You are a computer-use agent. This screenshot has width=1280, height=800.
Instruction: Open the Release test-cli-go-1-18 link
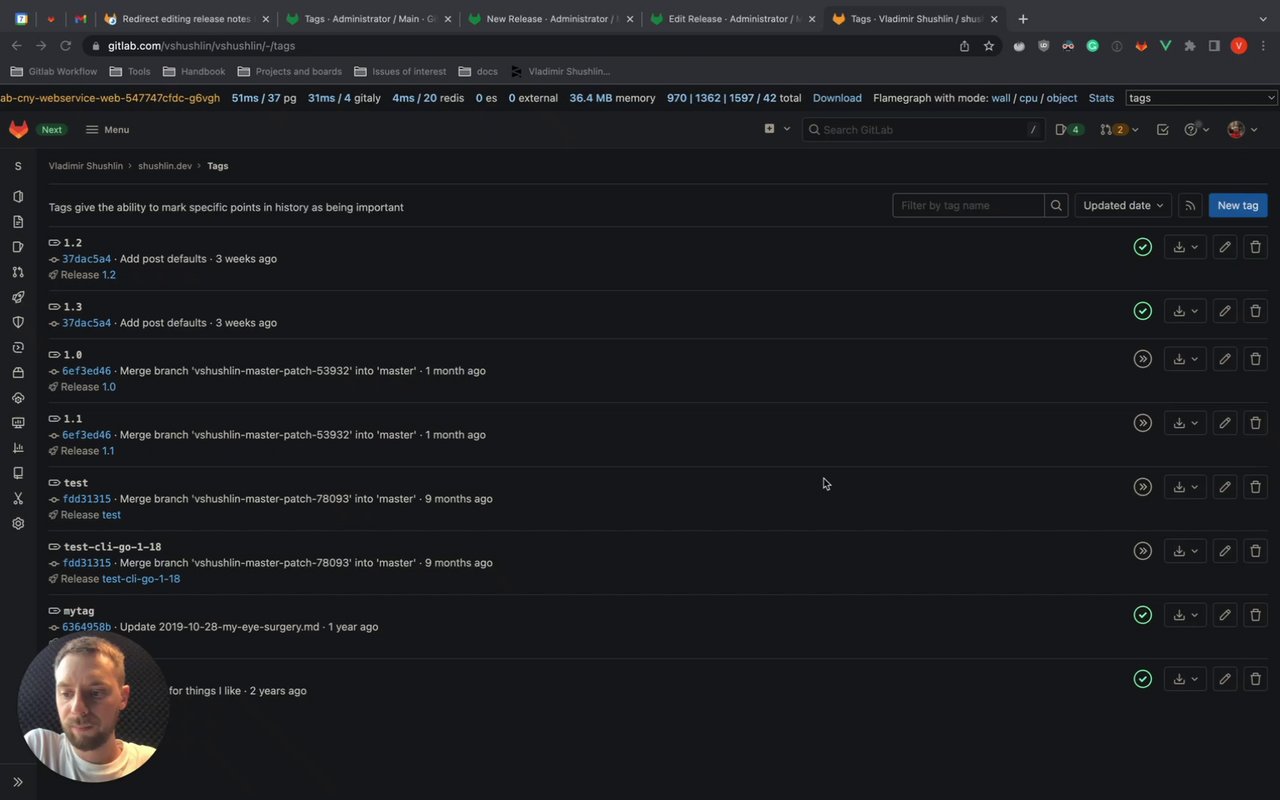pyautogui.click(x=141, y=579)
